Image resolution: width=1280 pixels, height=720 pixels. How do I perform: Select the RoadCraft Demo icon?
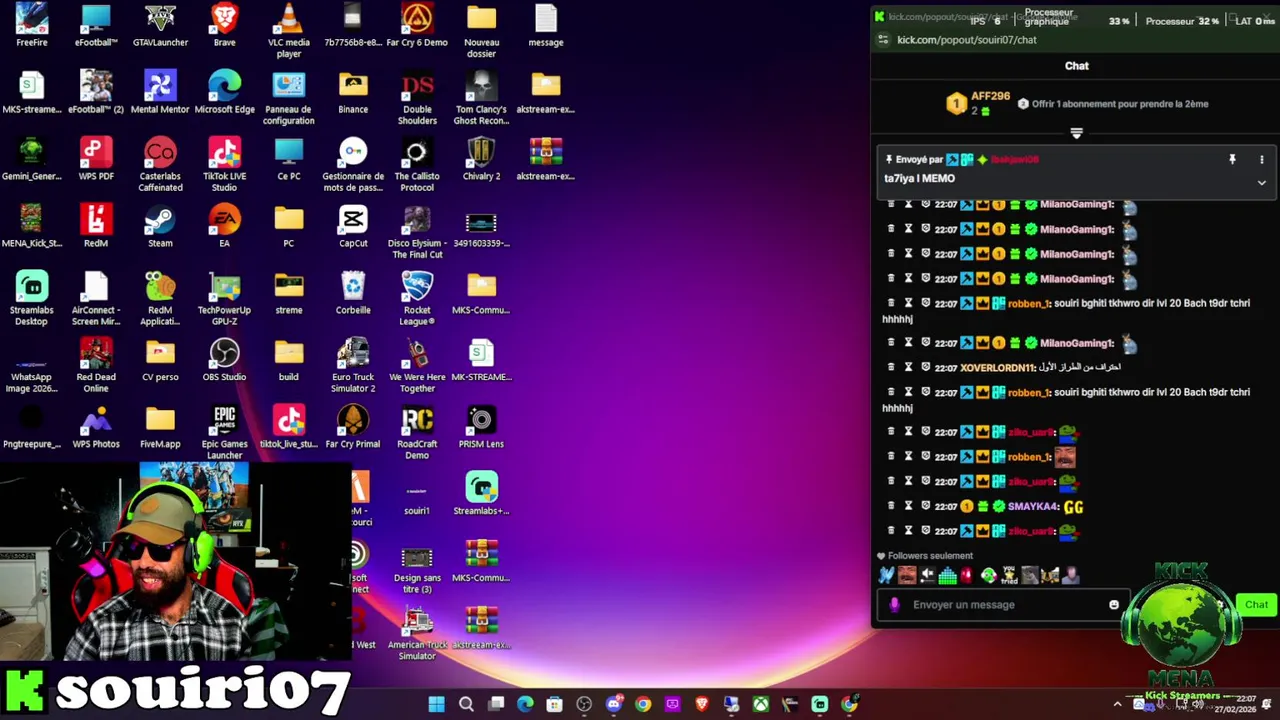coord(417,433)
